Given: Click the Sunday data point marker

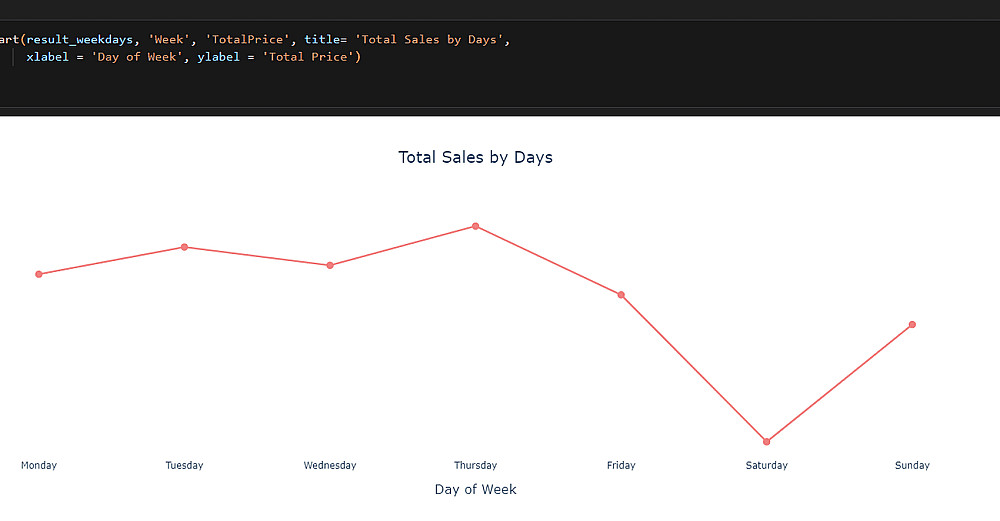Looking at the screenshot, I should point(912,325).
